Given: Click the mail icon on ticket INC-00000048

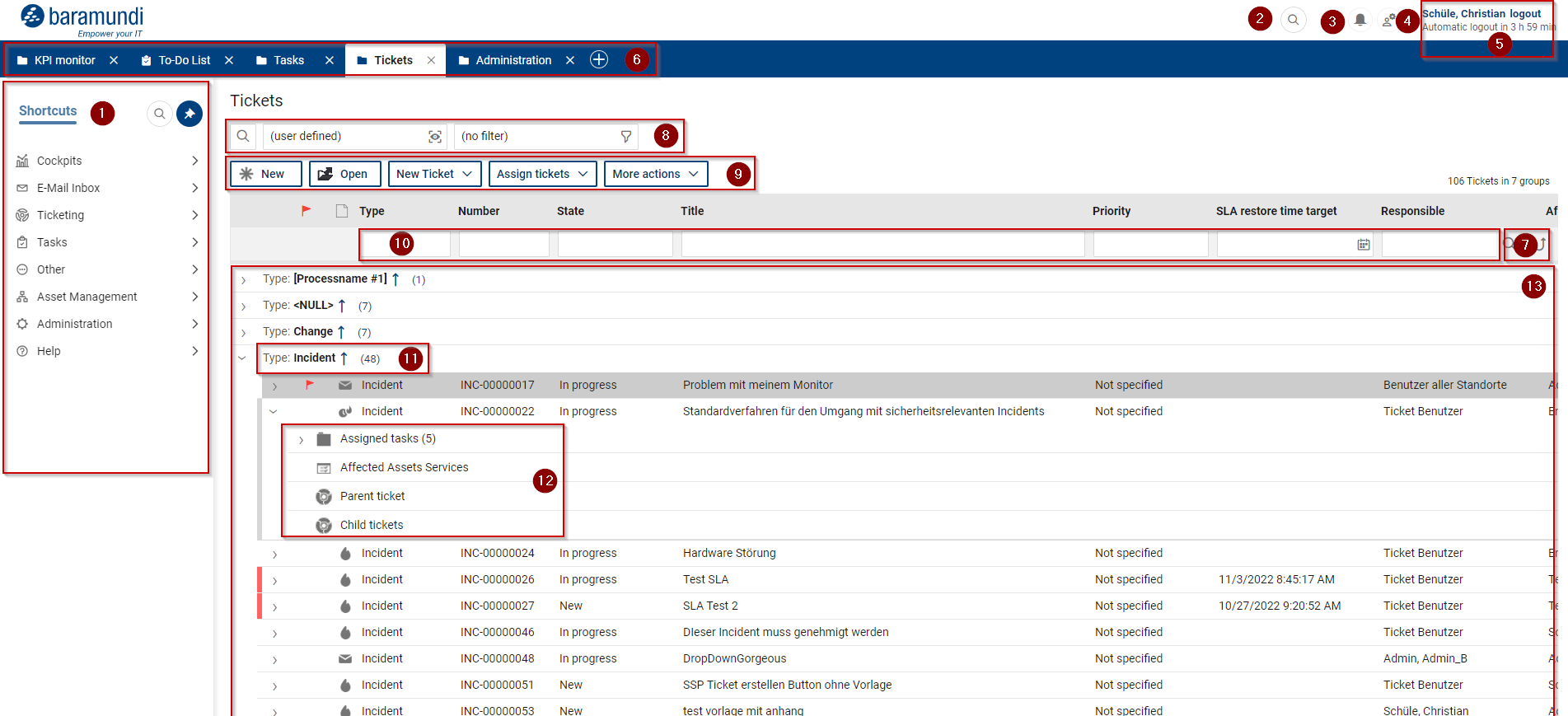Looking at the screenshot, I should pos(345,658).
